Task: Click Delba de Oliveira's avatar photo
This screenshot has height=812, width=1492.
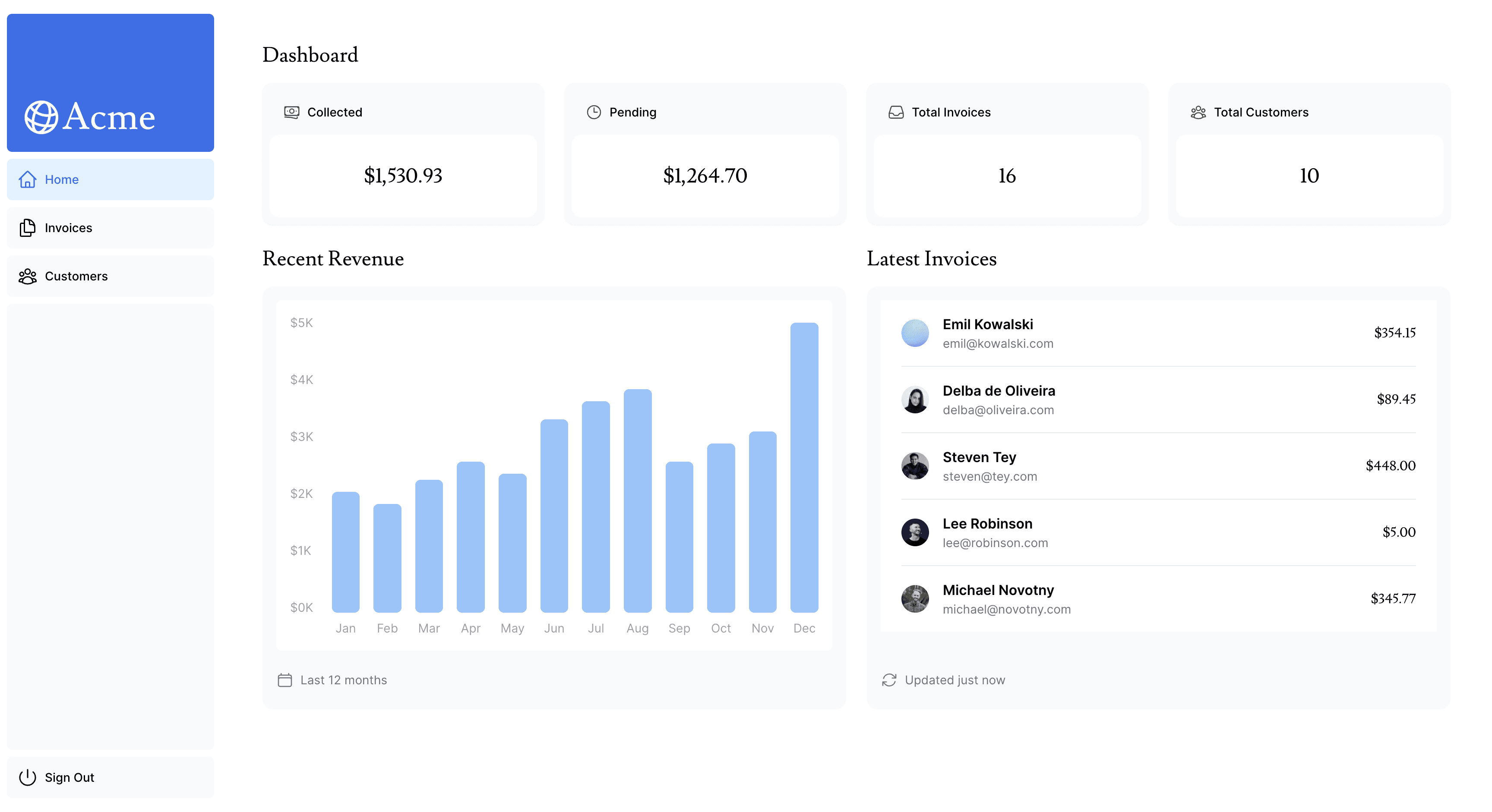Action: click(x=914, y=400)
